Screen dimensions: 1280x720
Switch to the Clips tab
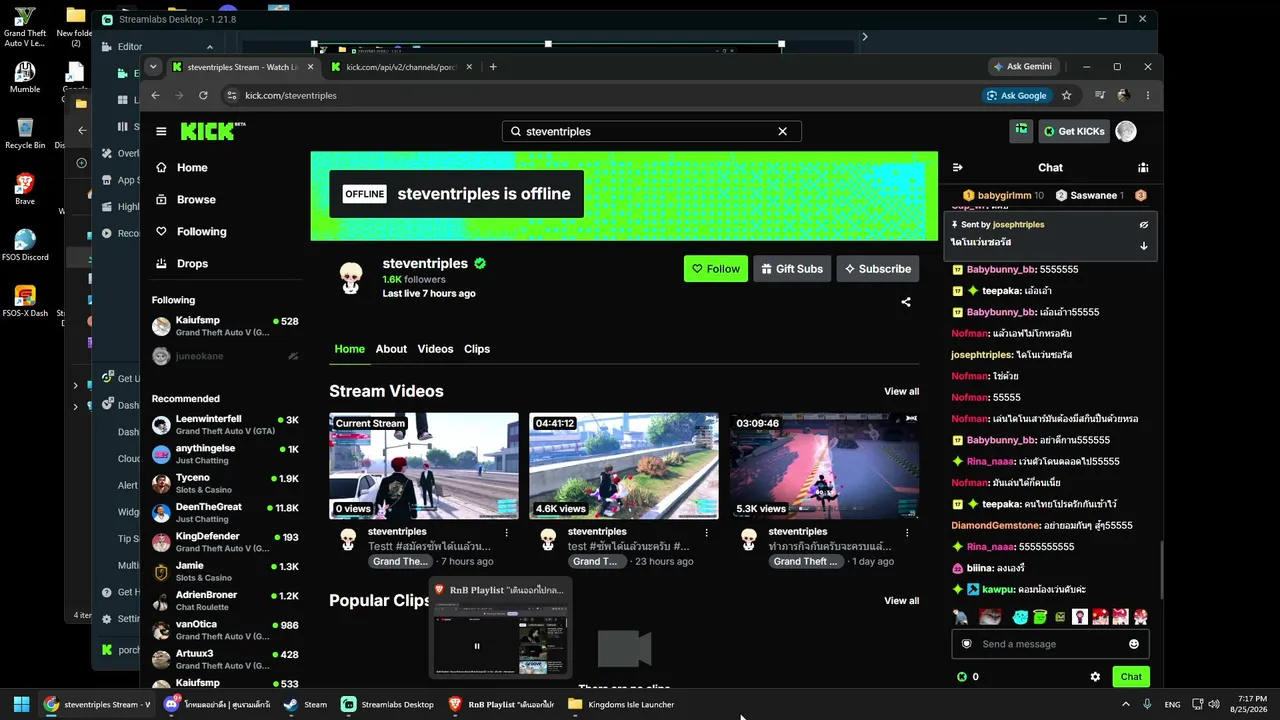click(x=477, y=349)
